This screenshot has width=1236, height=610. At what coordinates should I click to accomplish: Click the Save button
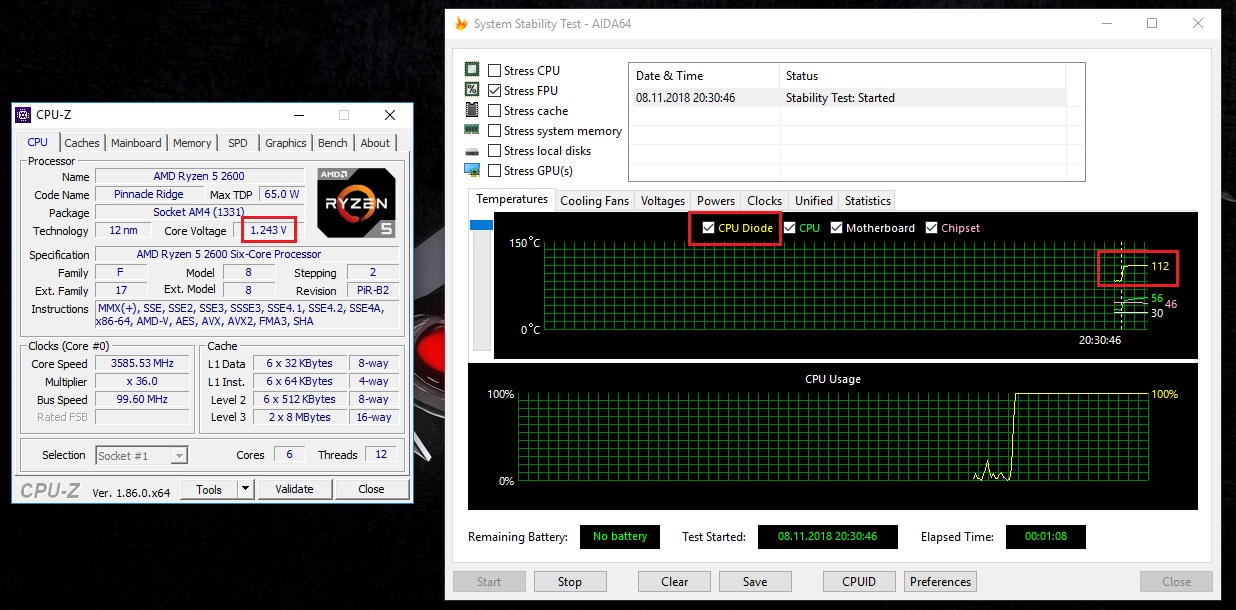[755, 581]
